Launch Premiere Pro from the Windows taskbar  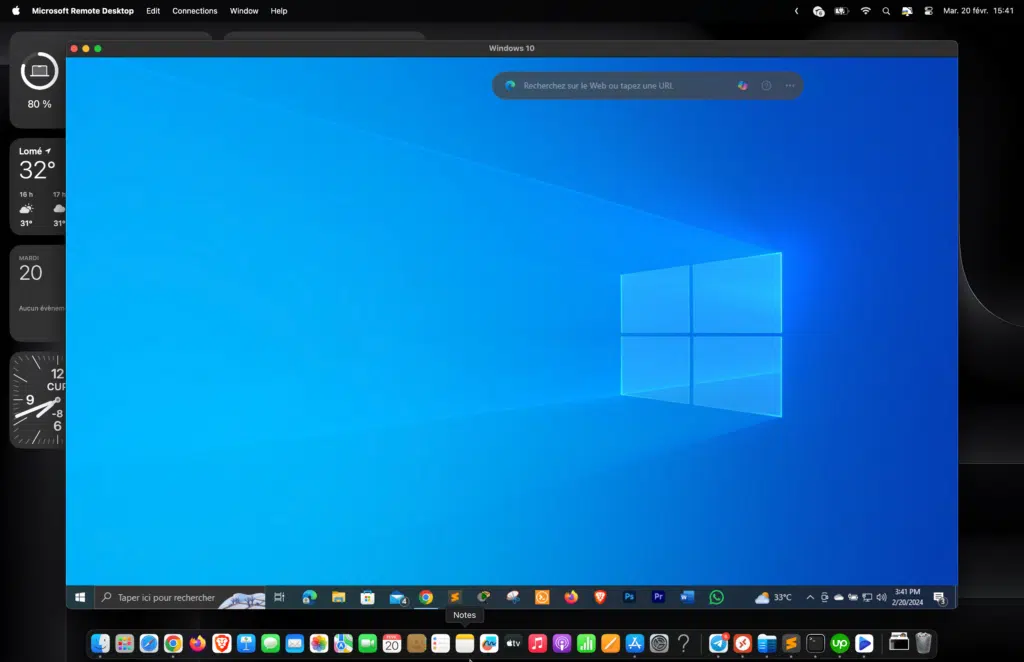coord(658,597)
